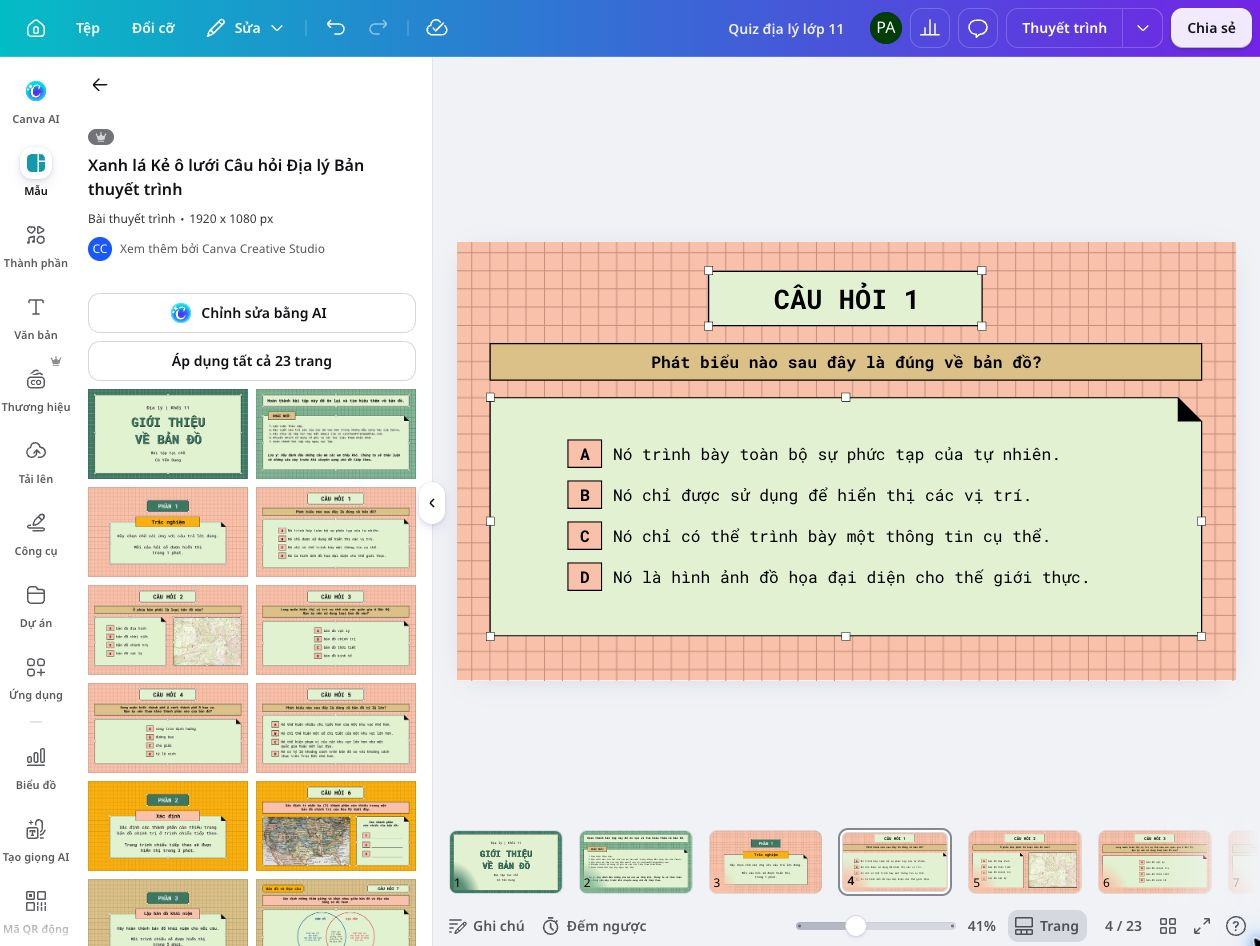Select page 2 in the filmstrip
Image resolution: width=1260 pixels, height=946 pixels.
[x=636, y=862]
